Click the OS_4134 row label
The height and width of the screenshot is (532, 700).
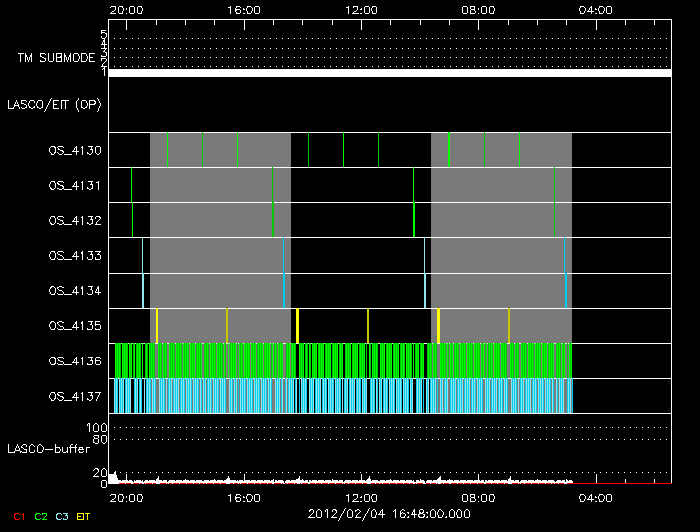pyautogui.click(x=75, y=291)
